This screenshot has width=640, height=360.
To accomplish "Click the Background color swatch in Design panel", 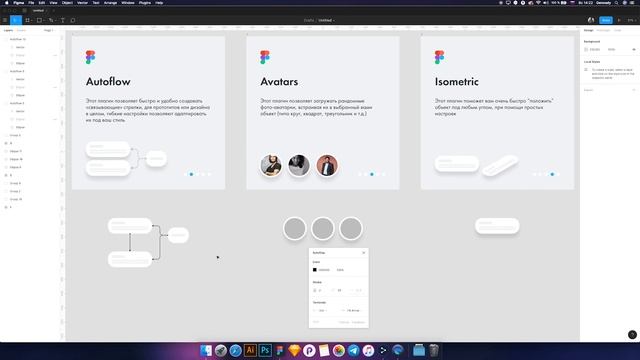I will 587,49.
